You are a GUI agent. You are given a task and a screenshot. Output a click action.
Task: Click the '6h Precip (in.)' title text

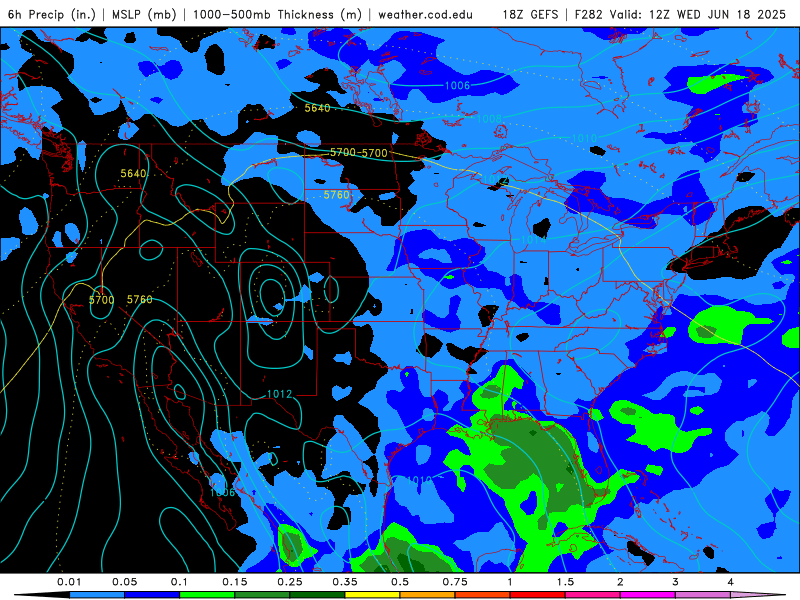52,14
